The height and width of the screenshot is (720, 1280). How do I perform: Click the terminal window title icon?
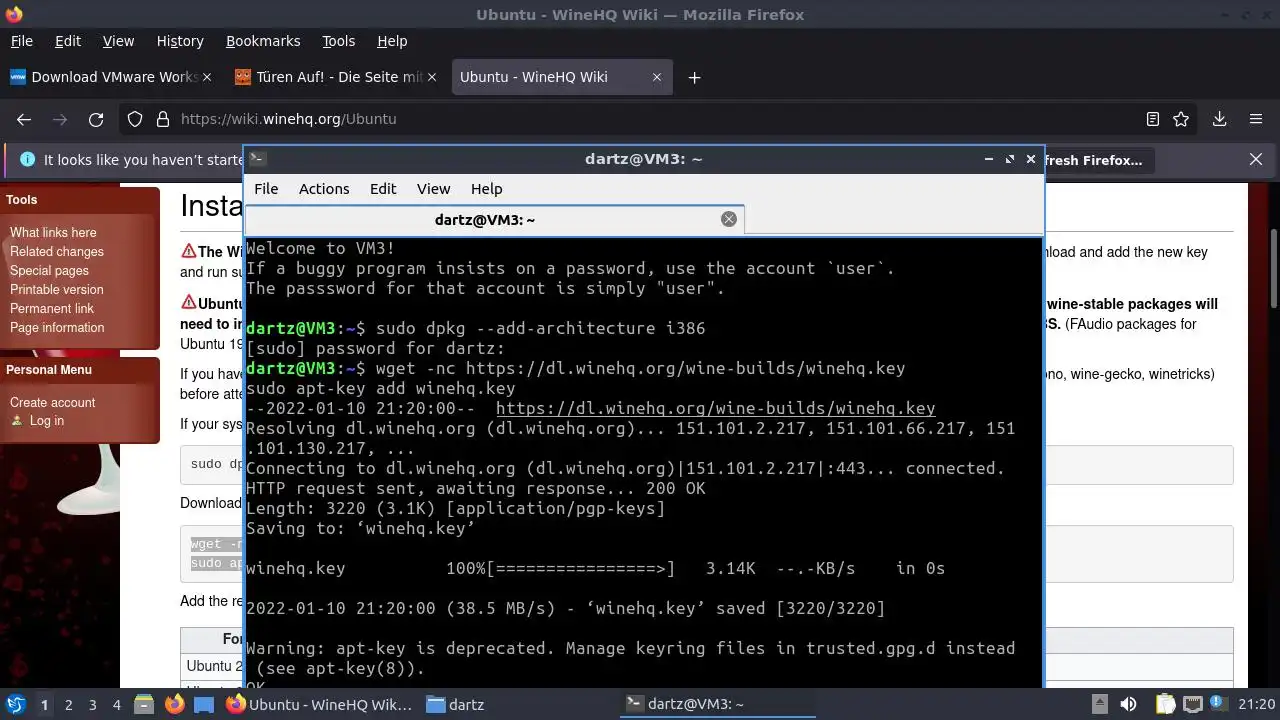click(x=257, y=158)
